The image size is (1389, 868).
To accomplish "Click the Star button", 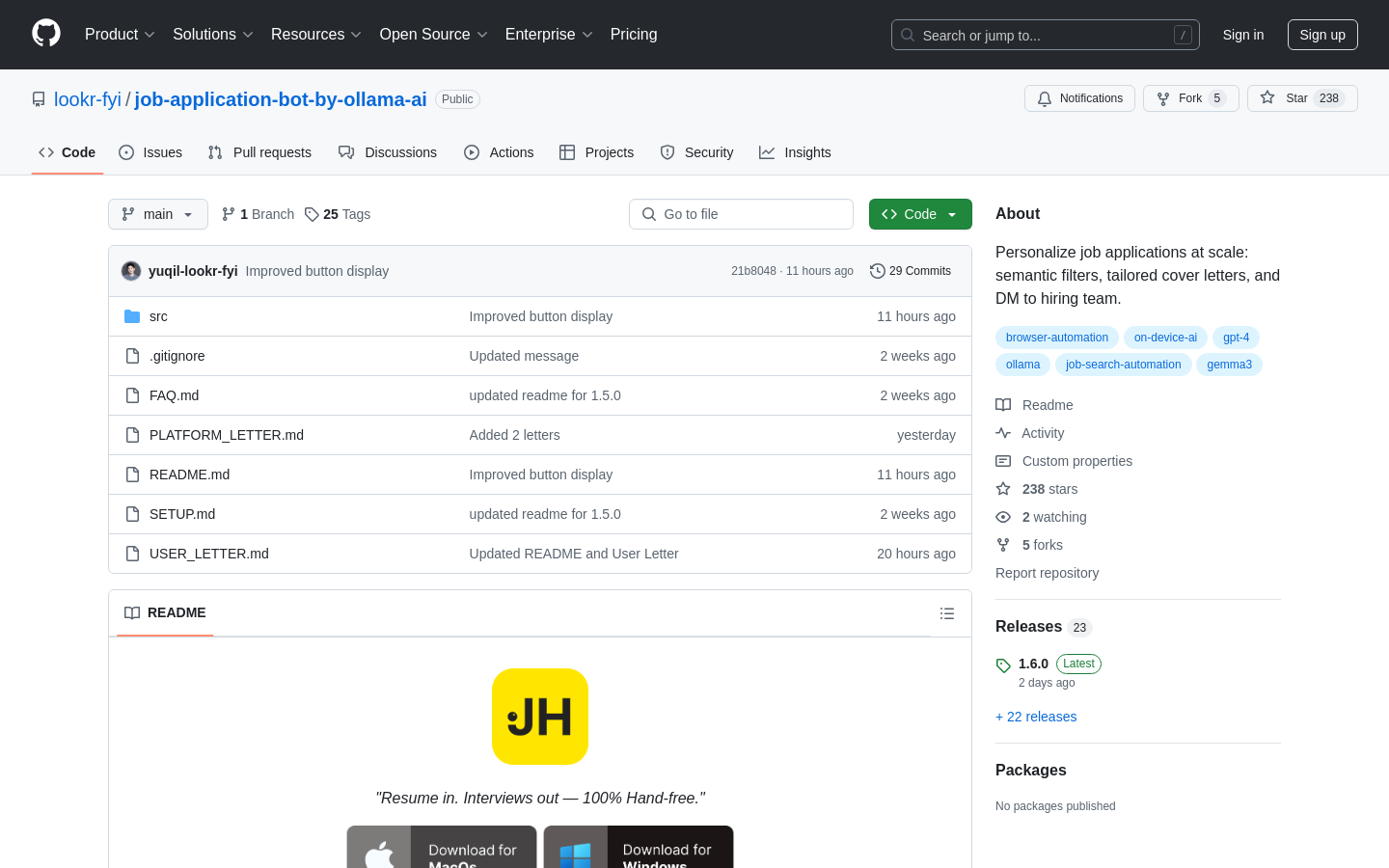I will (x=1302, y=98).
